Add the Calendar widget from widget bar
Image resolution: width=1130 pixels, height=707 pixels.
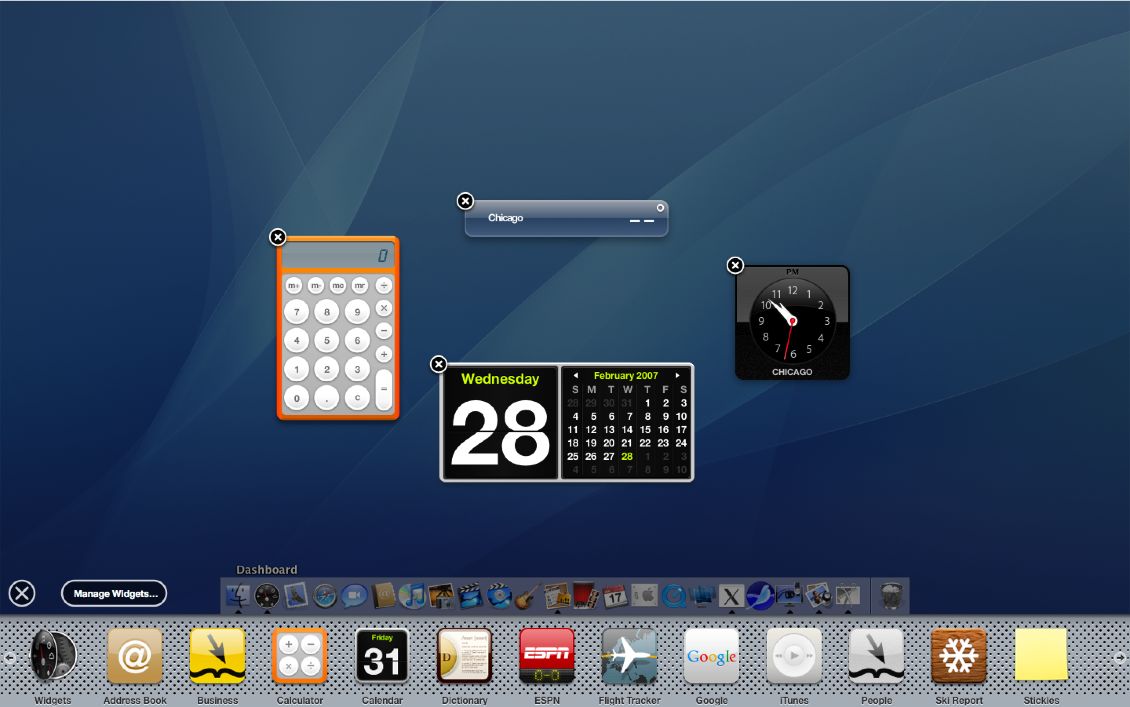tap(382, 655)
